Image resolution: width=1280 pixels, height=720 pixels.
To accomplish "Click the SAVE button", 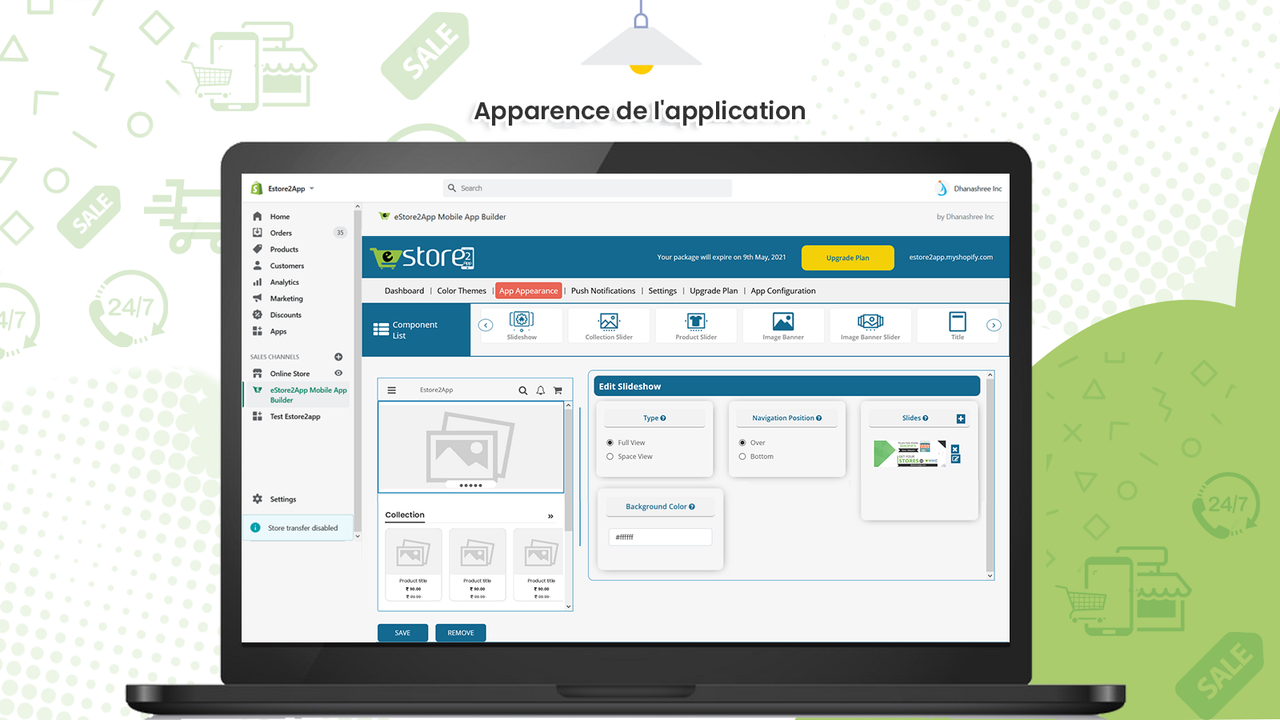I will click(x=402, y=633).
